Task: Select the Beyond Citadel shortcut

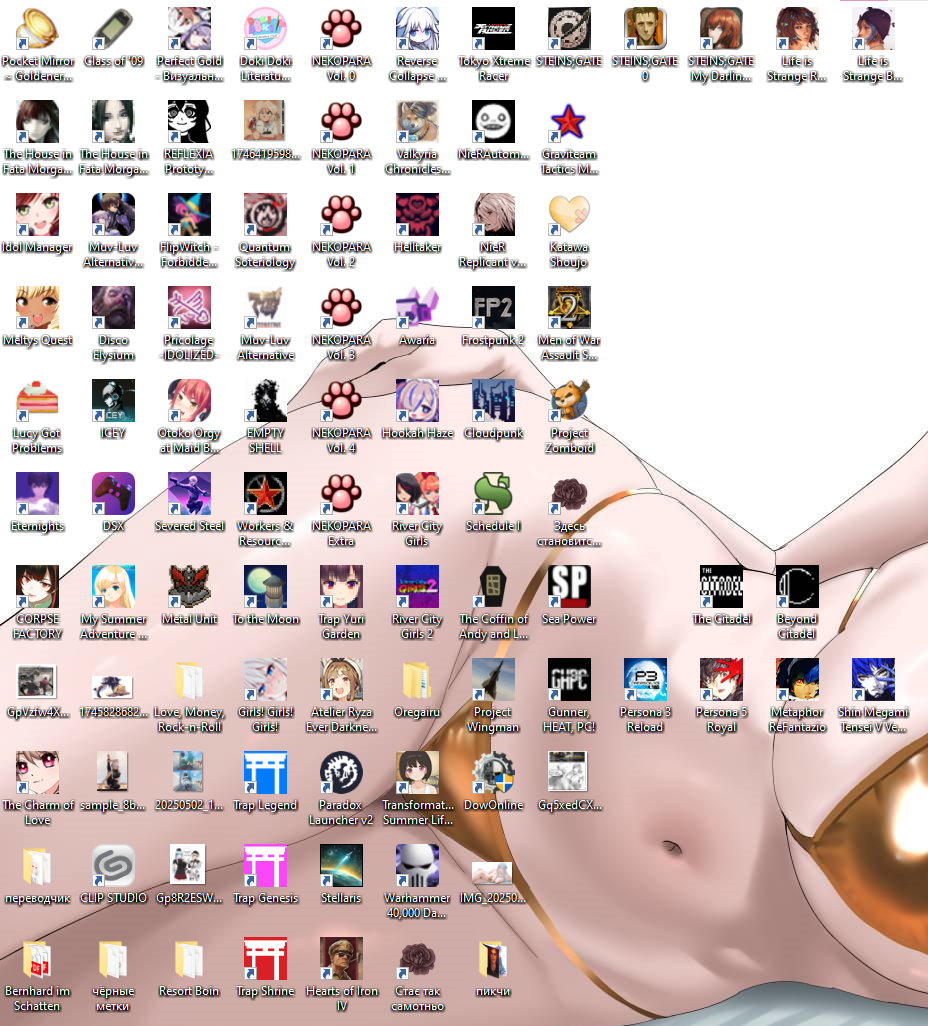Action: [796, 587]
